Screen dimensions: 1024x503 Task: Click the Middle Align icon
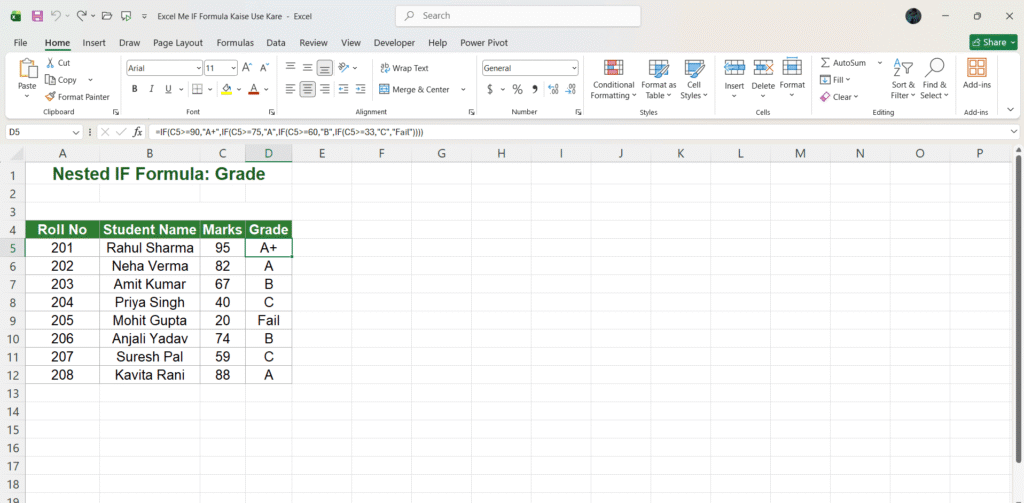(308, 67)
